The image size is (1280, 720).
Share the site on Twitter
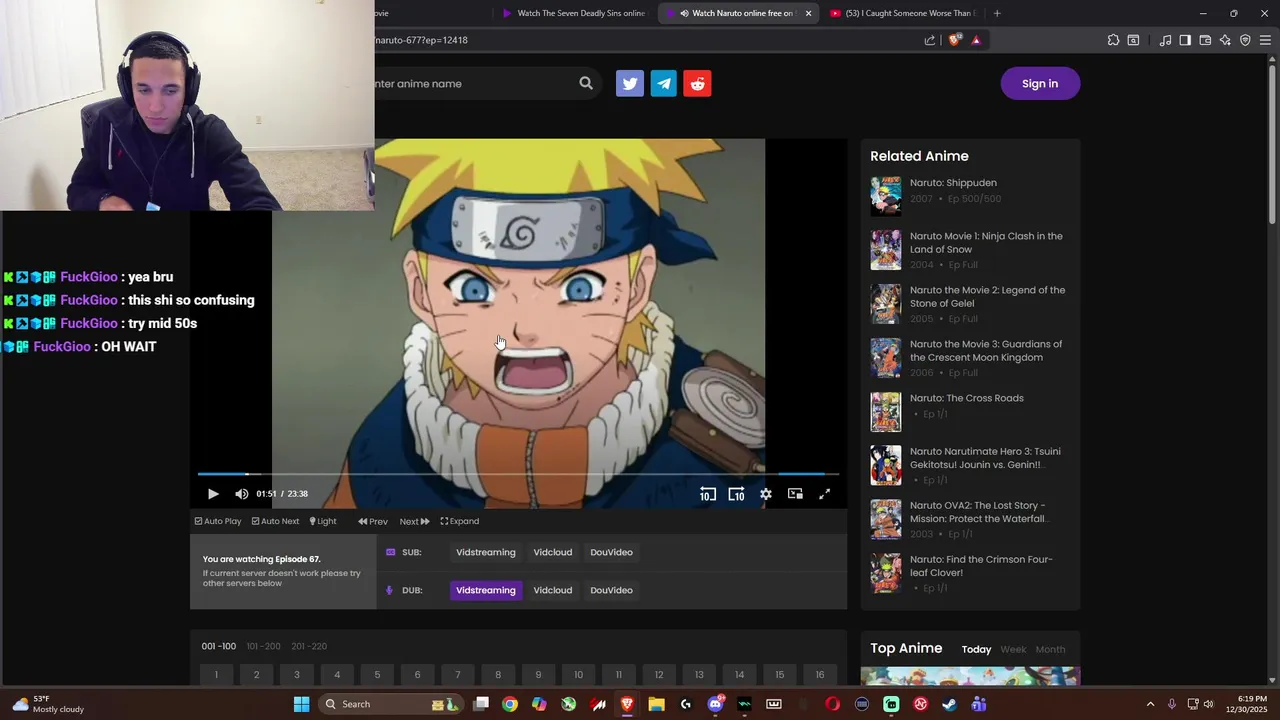[630, 84]
